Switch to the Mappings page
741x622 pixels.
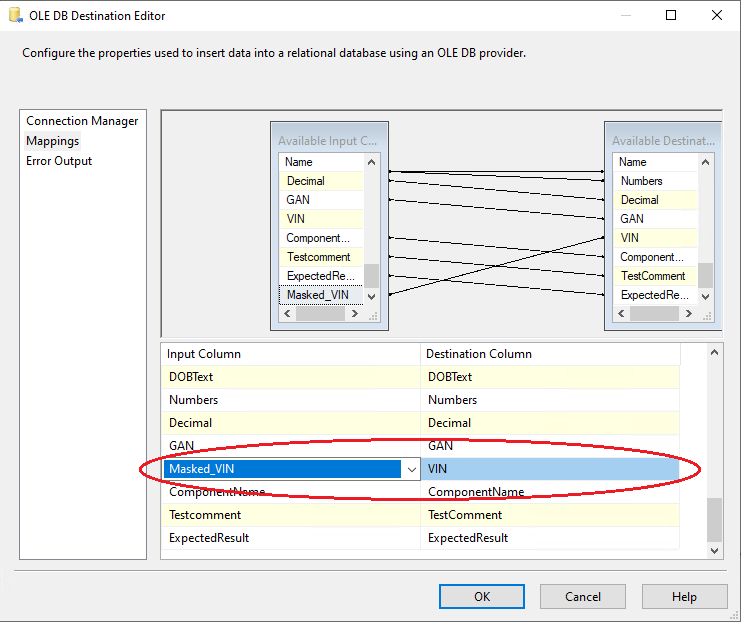[53, 141]
